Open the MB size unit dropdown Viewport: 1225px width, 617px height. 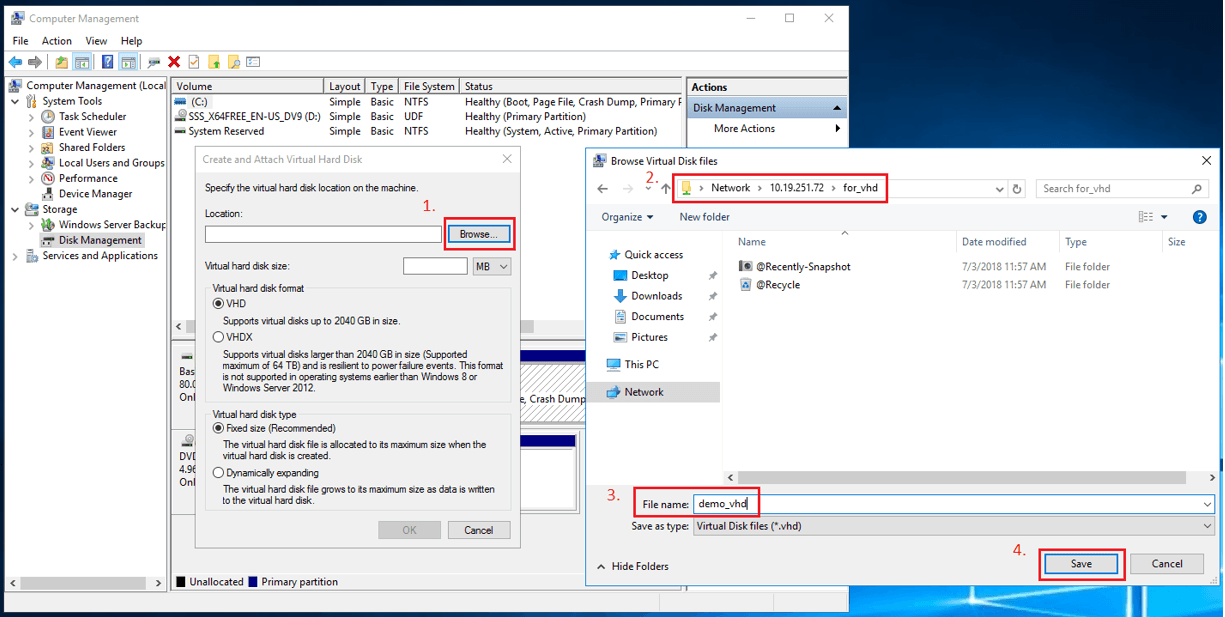click(492, 266)
